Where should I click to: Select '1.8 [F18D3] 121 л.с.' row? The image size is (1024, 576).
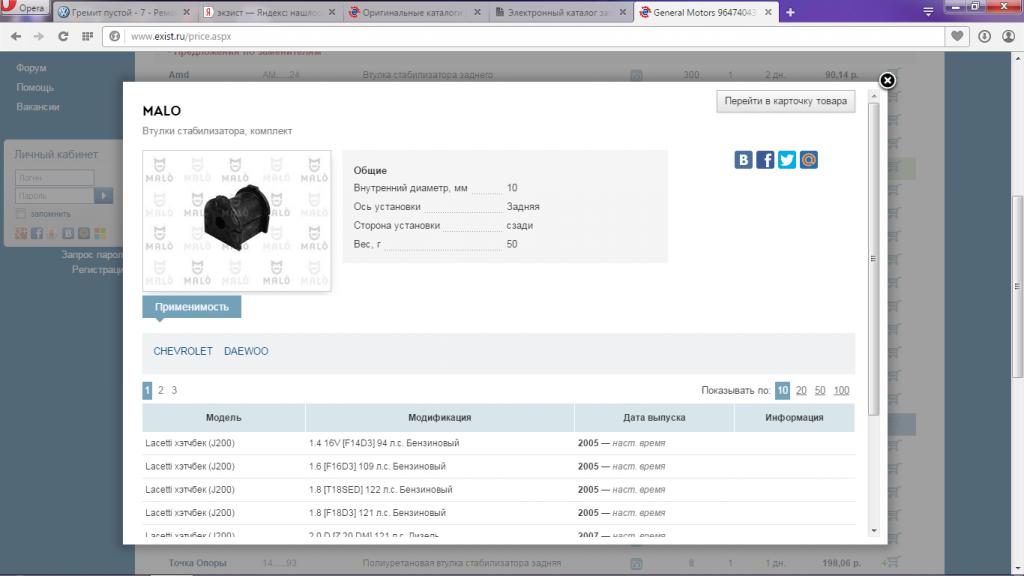[x=498, y=513]
